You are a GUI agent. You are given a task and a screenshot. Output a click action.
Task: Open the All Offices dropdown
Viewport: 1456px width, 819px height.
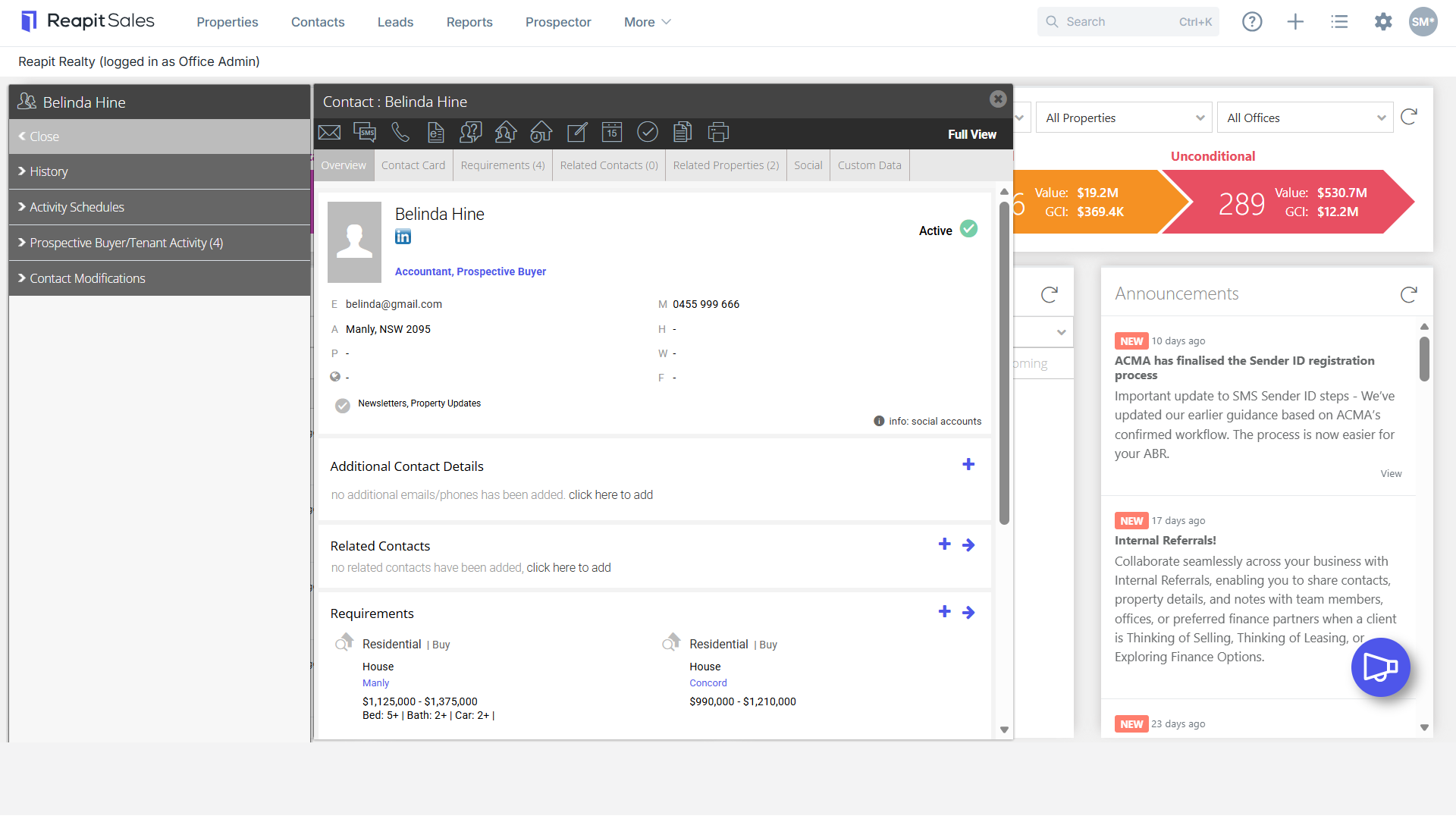pos(1305,118)
